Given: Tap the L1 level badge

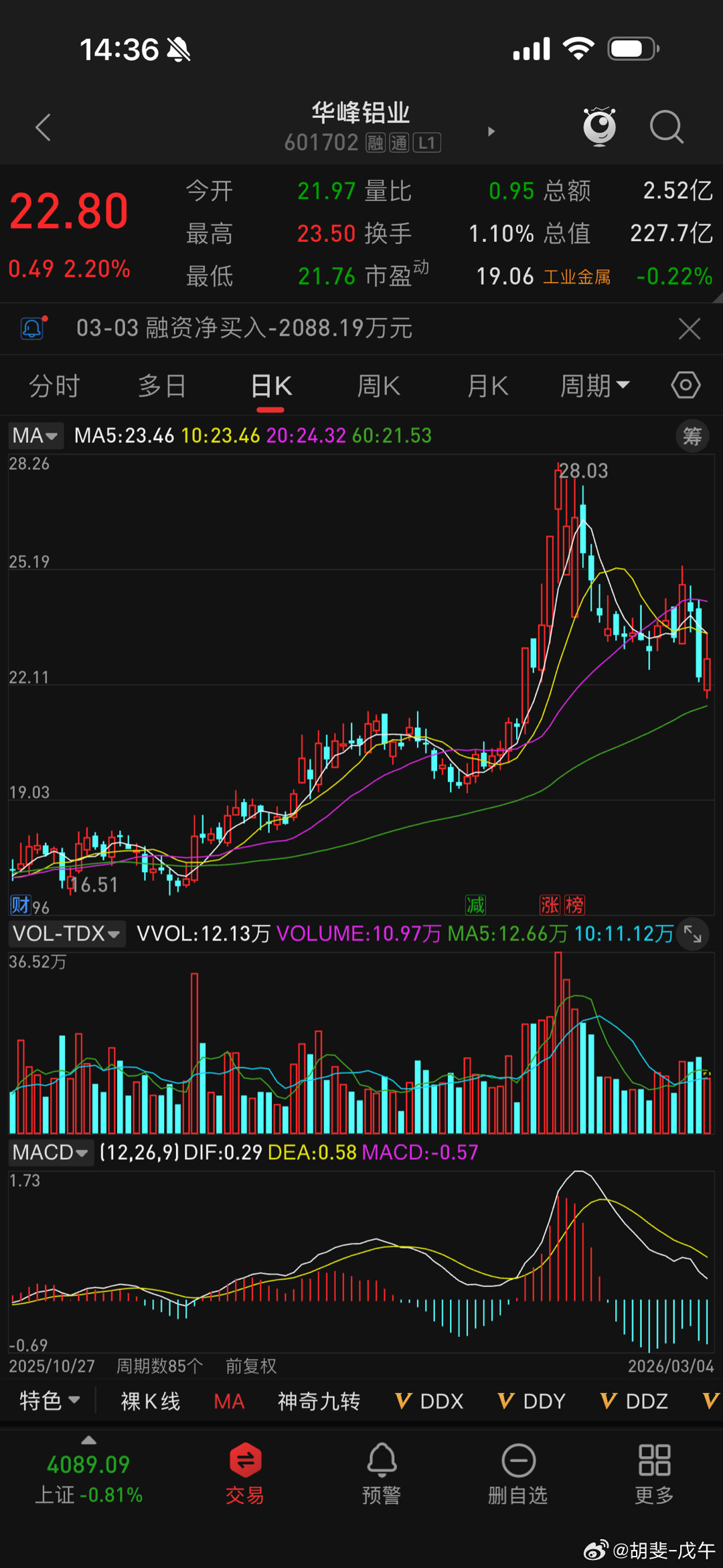Looking at the screenshot, I should (x=426, y=143).
